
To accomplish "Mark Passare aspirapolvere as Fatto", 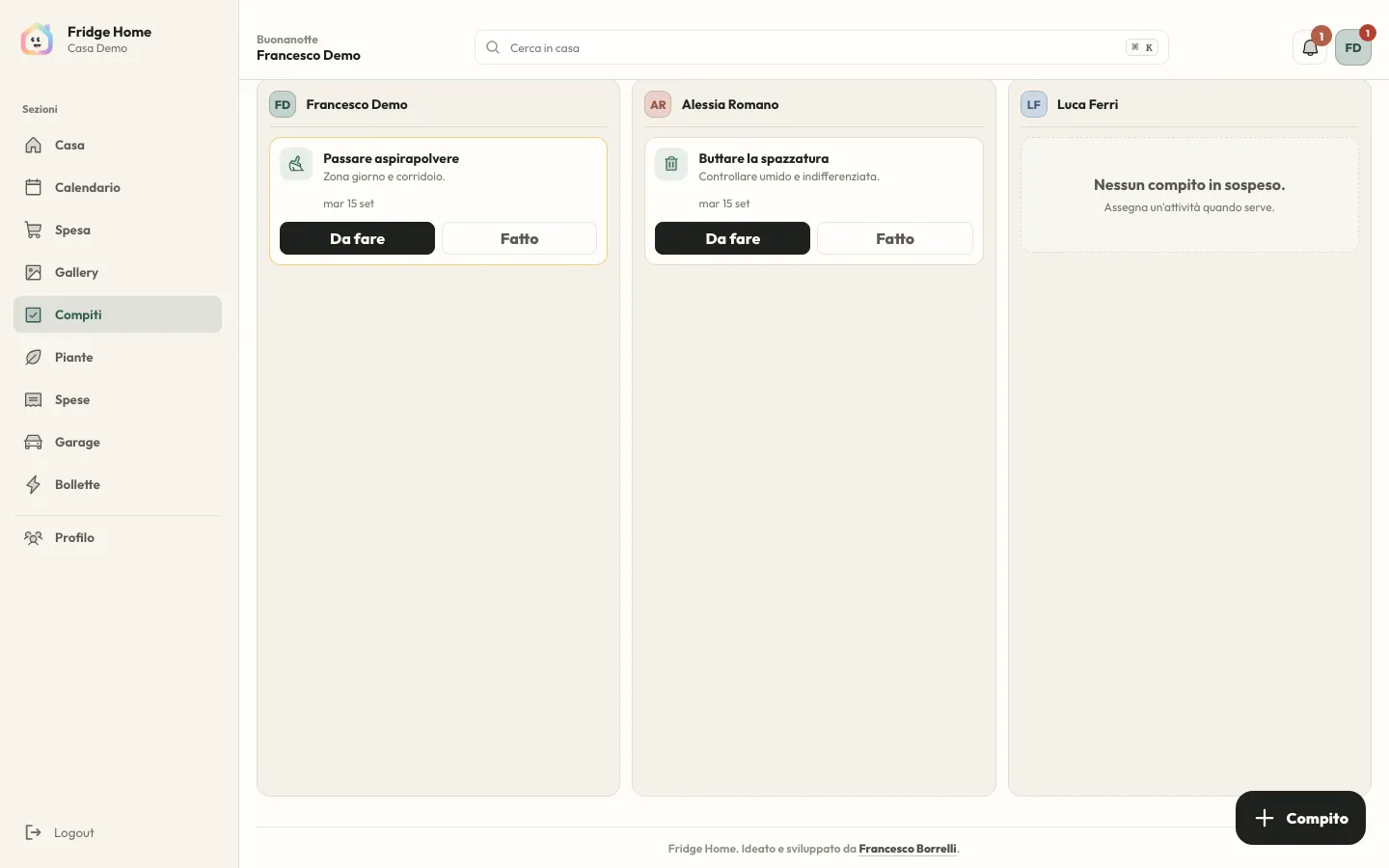I will [x=519, y=238].
